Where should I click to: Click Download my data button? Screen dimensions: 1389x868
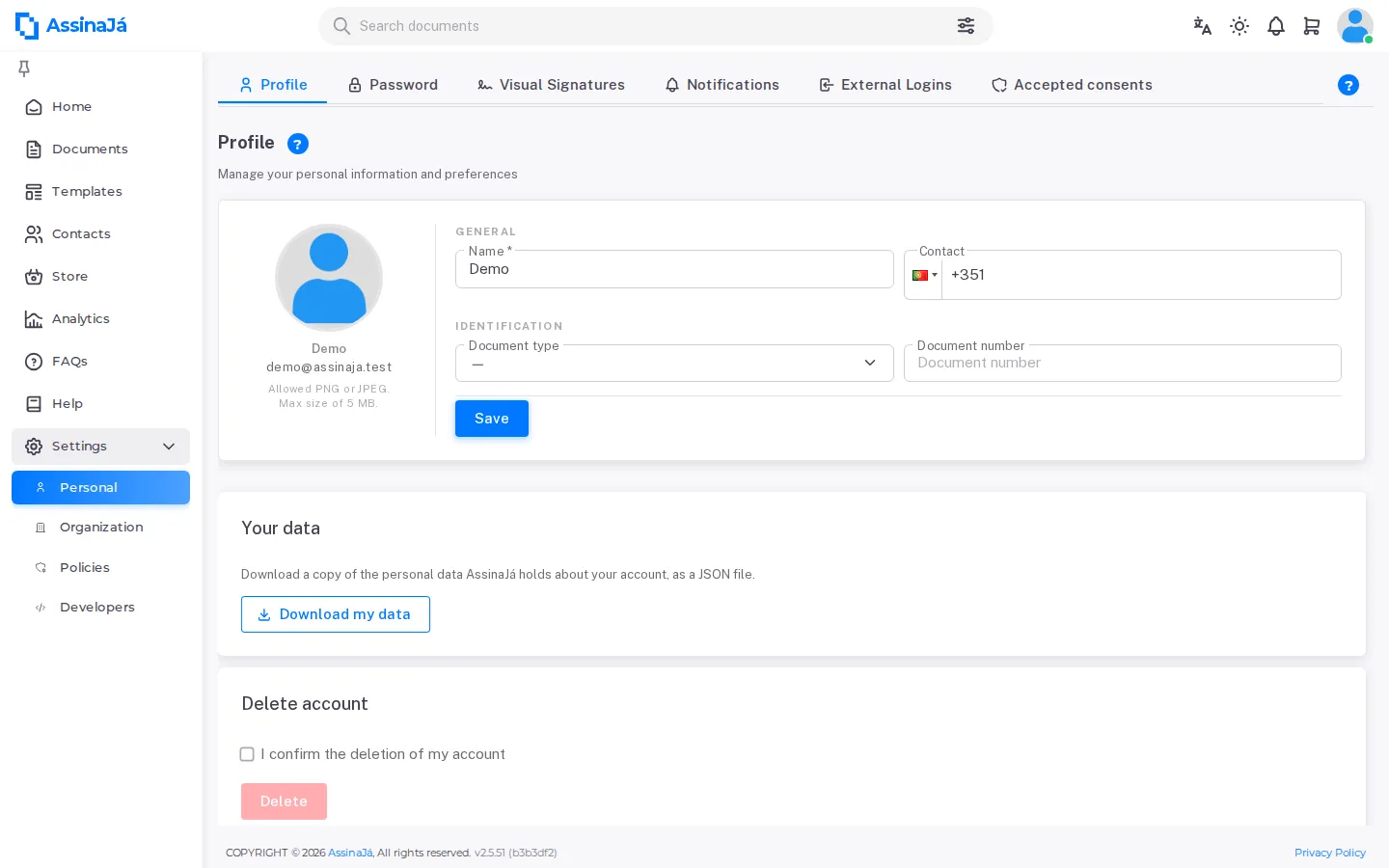tap(336, 614)
